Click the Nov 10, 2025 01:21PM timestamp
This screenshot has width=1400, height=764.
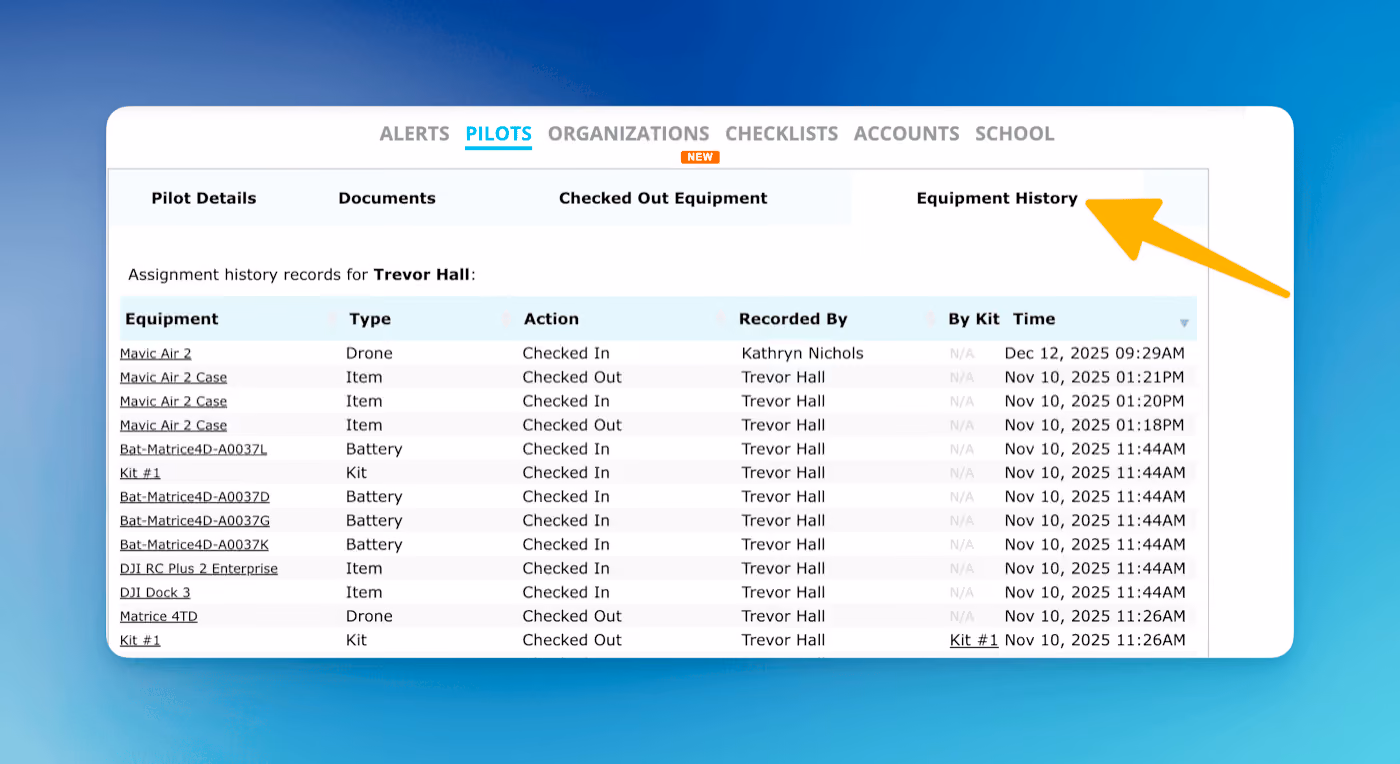[1095, 377]
